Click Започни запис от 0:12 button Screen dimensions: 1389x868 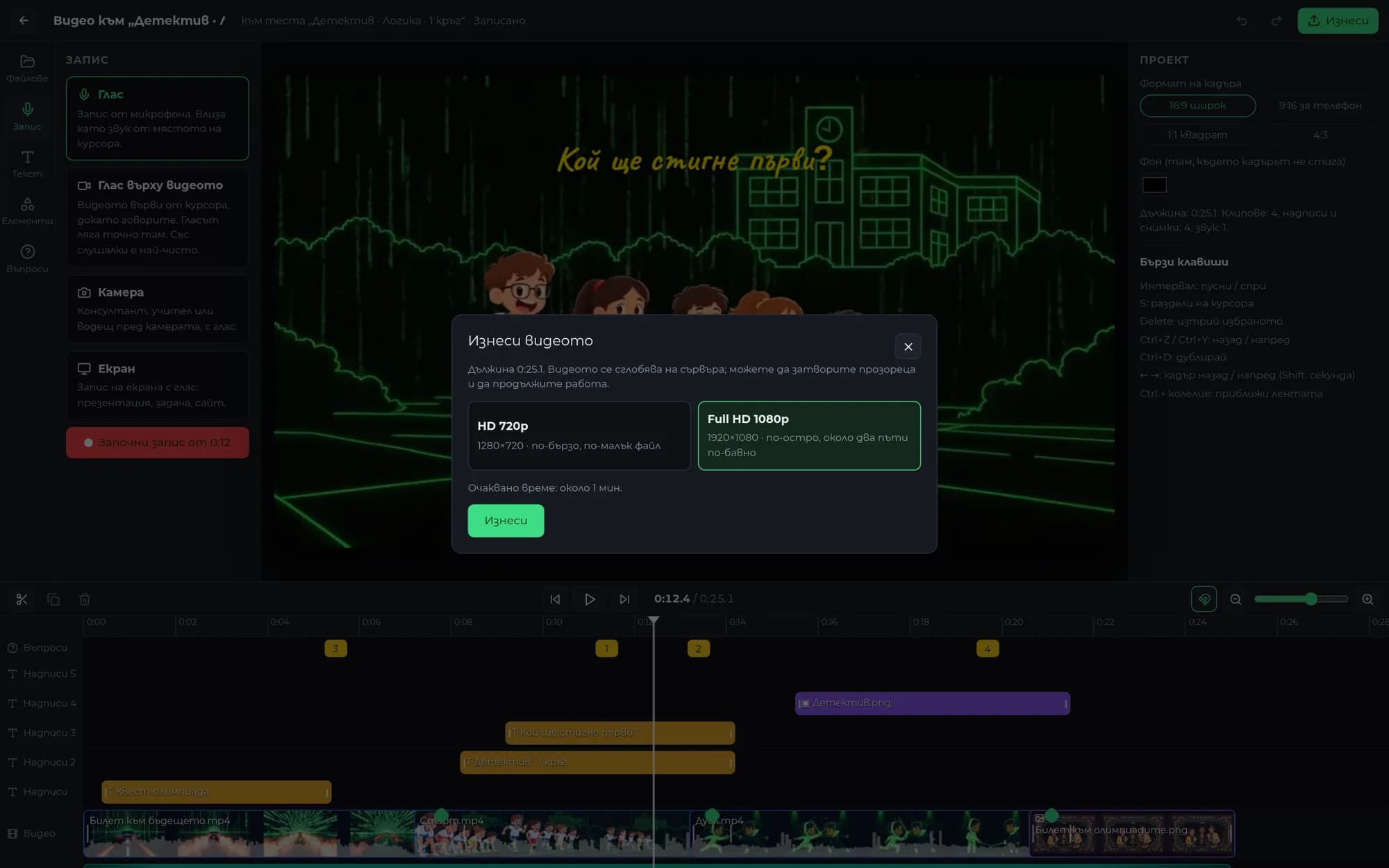coord(158,442)
